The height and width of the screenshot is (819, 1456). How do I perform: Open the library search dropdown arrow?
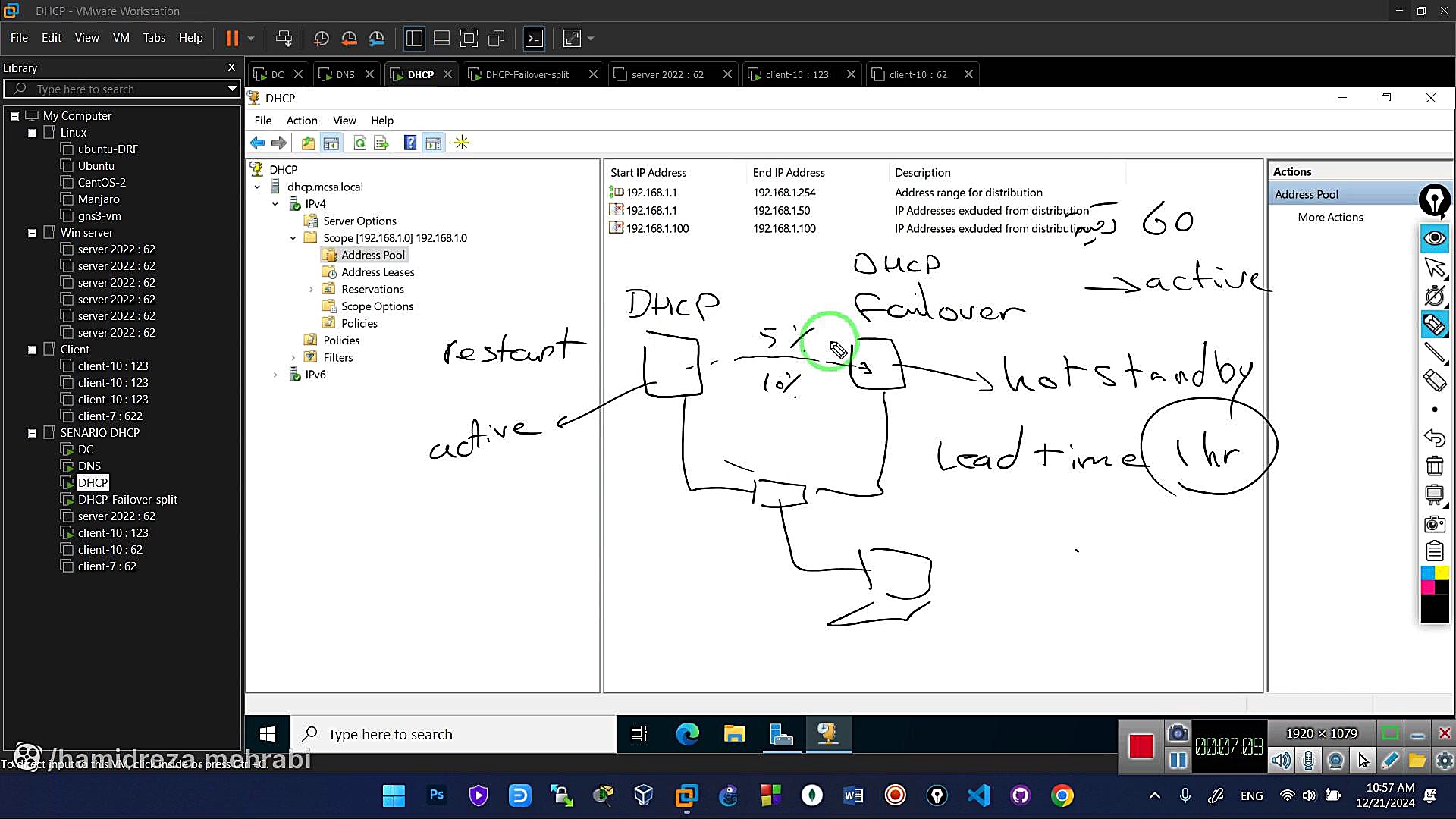232,89
